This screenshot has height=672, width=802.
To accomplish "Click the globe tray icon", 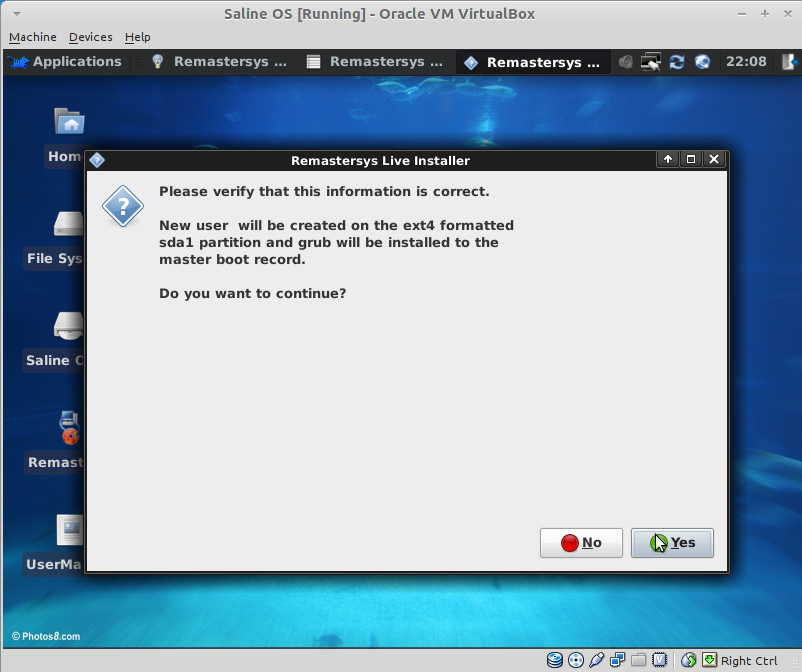I will point(703,62).
